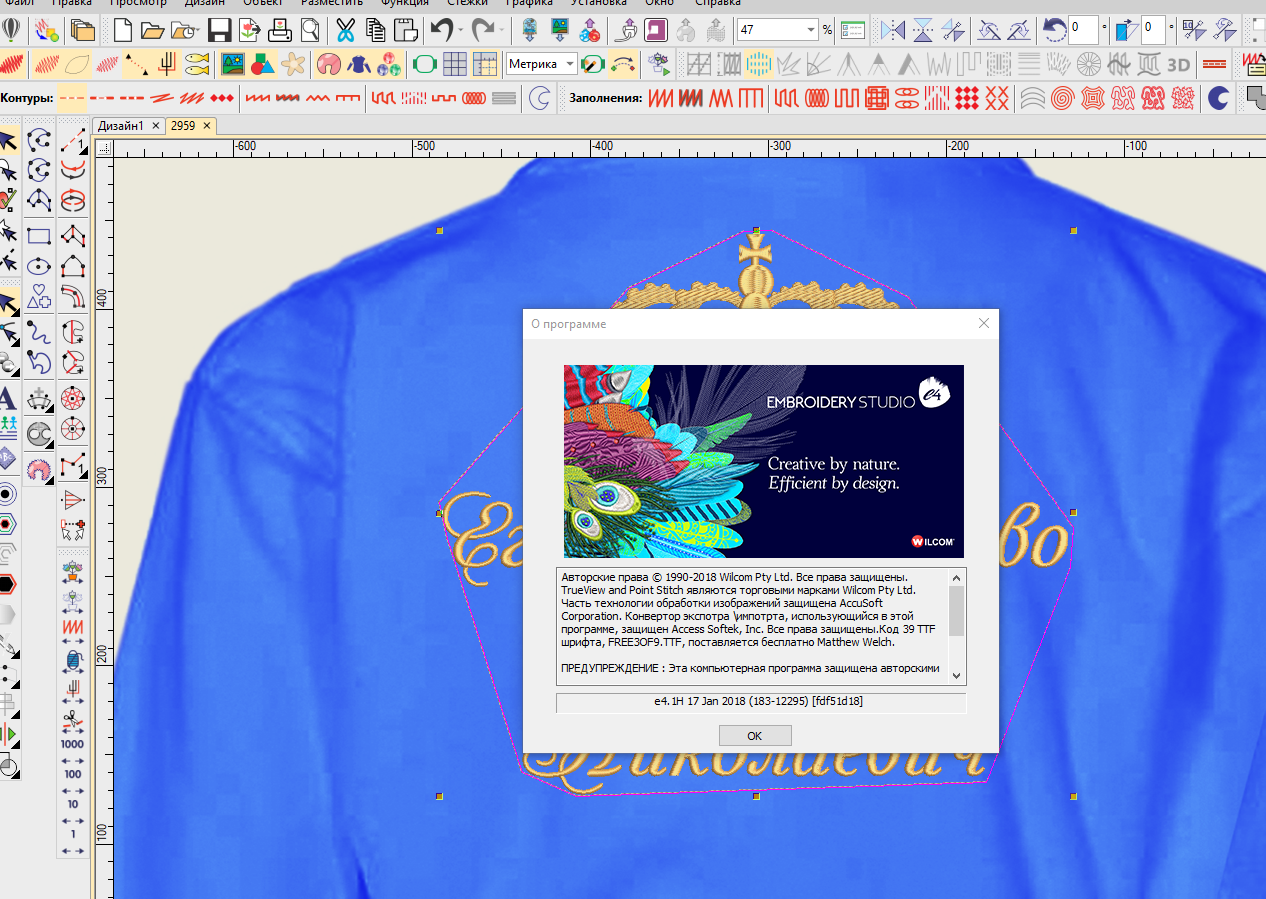Toggle rulers and guides icon
Screen dimensions: 1266x899
(x=485, y=65)
